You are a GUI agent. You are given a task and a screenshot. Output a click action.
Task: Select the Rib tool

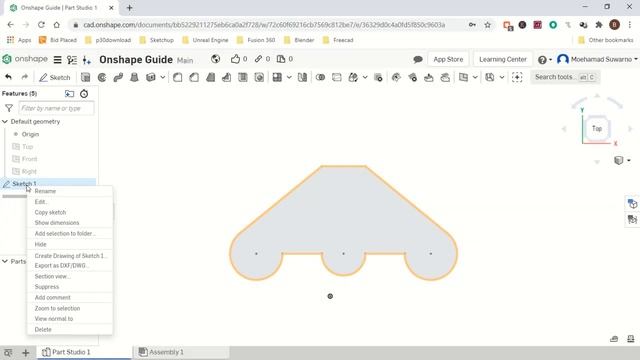(227, 77)
